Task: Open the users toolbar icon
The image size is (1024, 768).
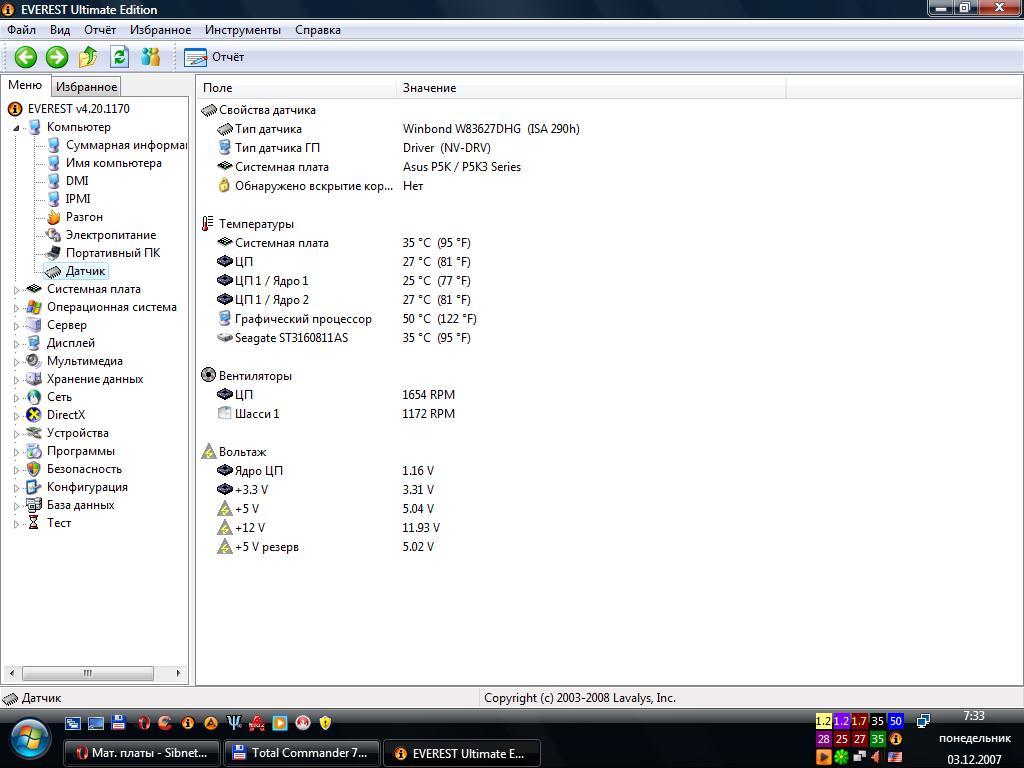Action: pyautogui.click(x=151, y=57)
